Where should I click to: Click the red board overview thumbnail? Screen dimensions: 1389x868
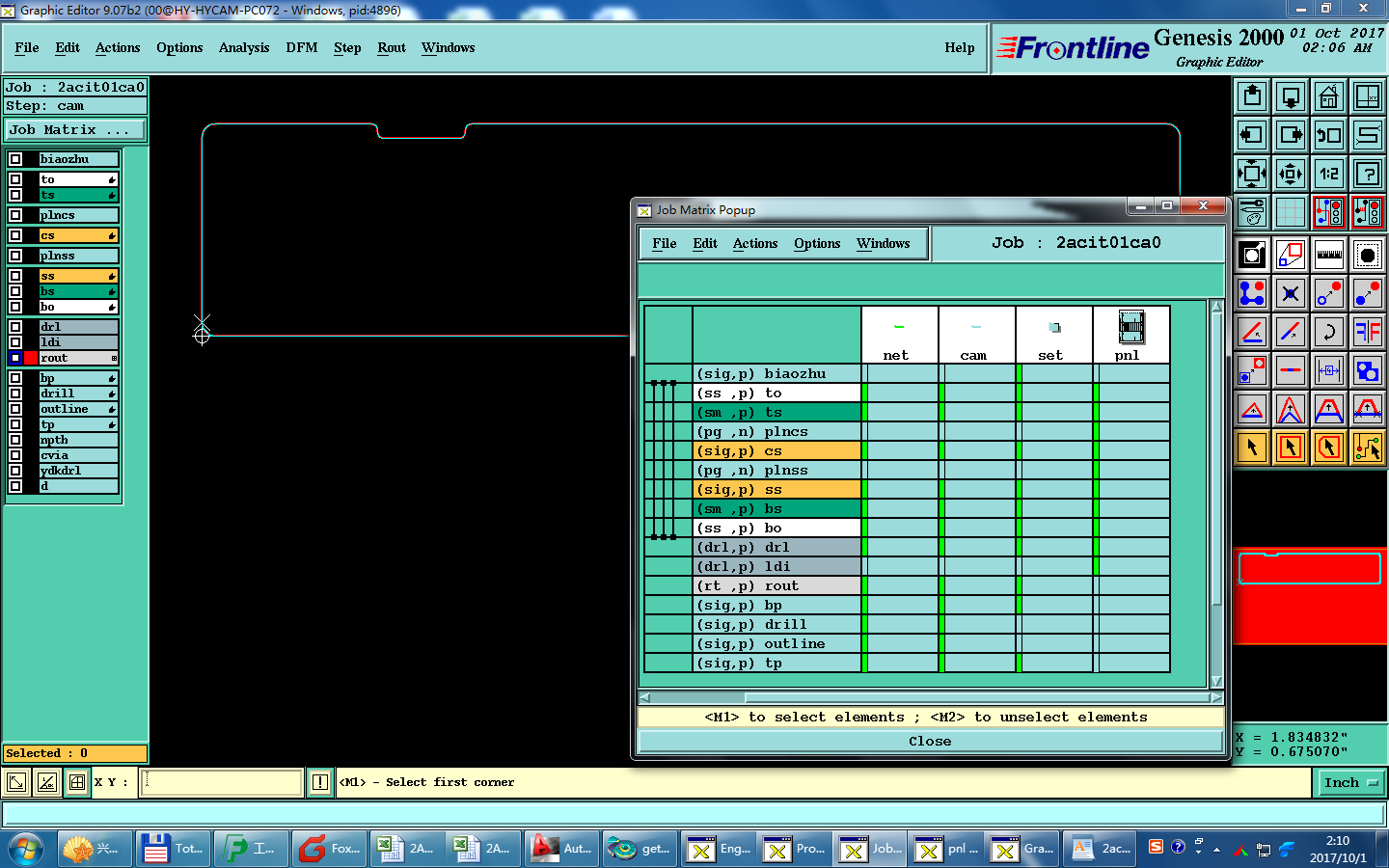[x=1310, y=596]
